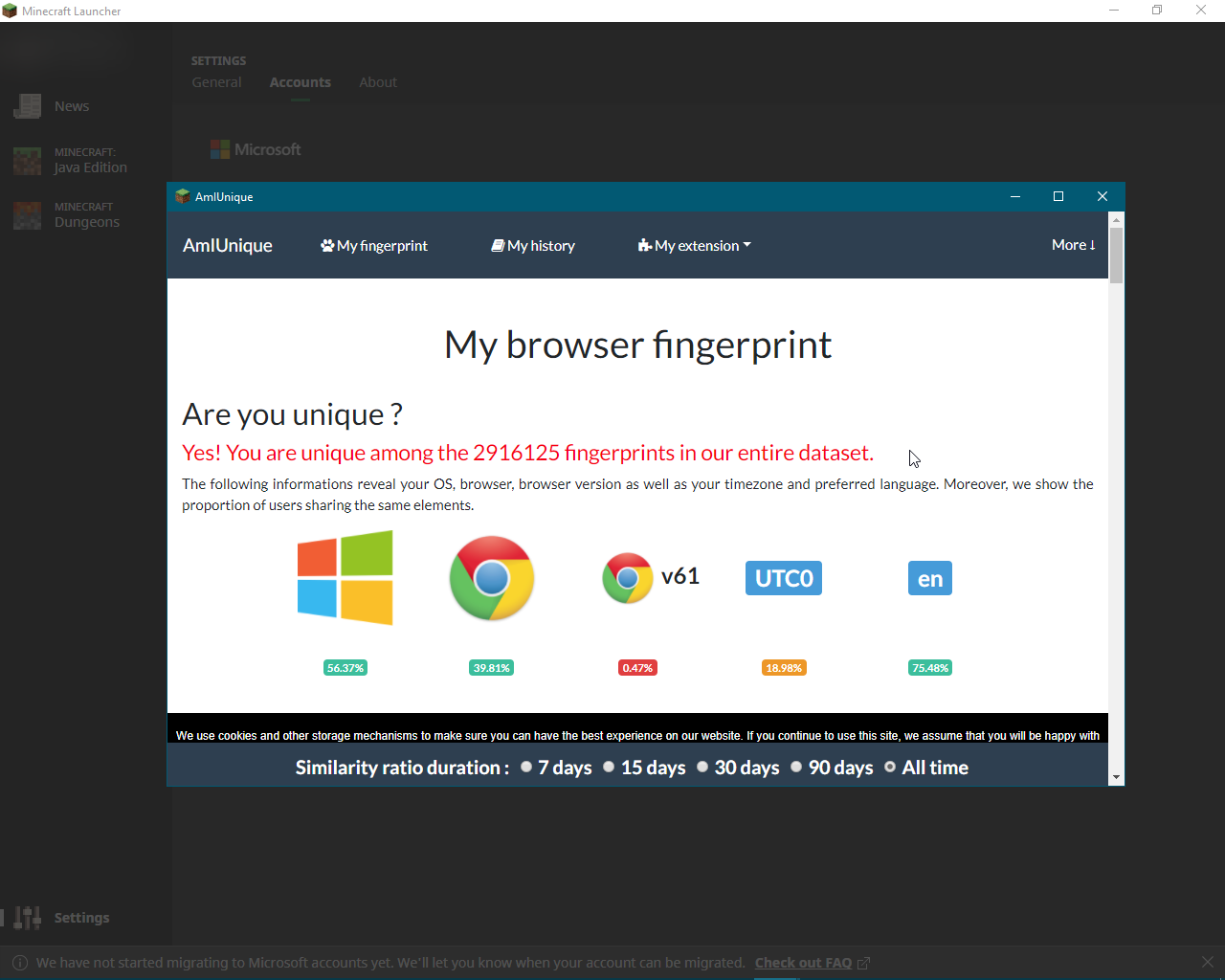Image resolution: width=1225 pixels, height=980 pixels.
Task: Click the 0.47% version share badge
Action: pyautogui.click(x=637, y=668)
